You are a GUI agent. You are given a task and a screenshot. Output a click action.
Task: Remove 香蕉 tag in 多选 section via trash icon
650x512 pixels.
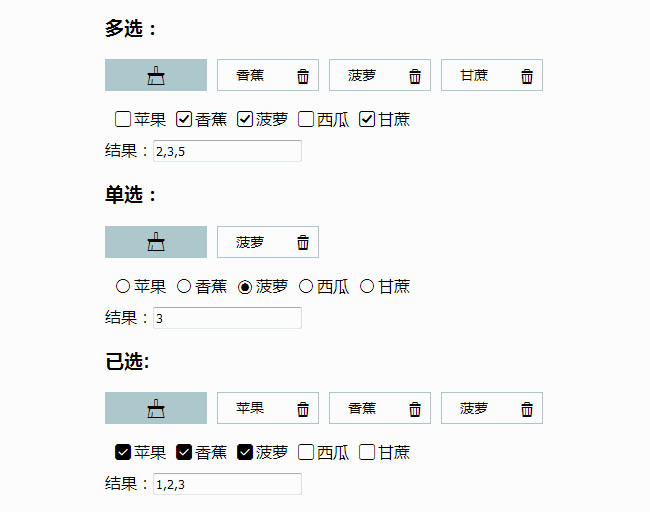303,76
